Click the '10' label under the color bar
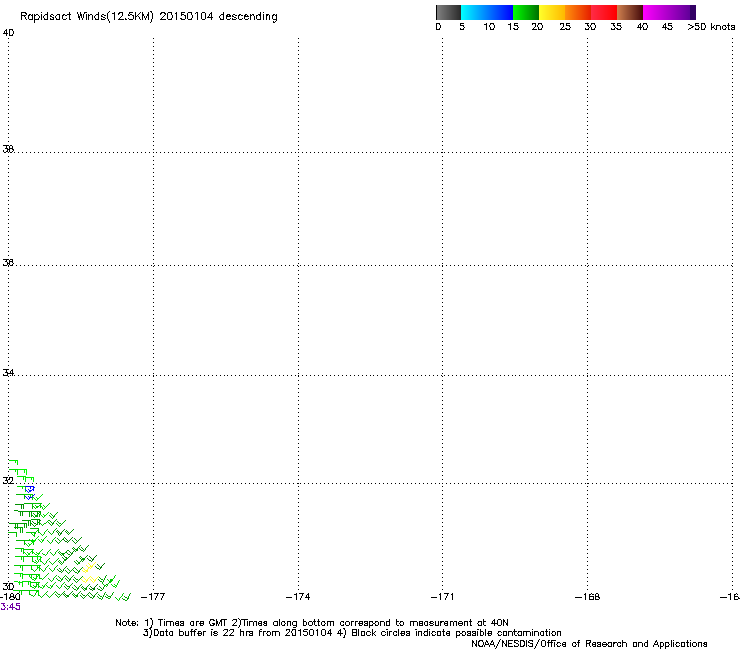This screenshot has height=650, width=740. (x=489, y=27)
